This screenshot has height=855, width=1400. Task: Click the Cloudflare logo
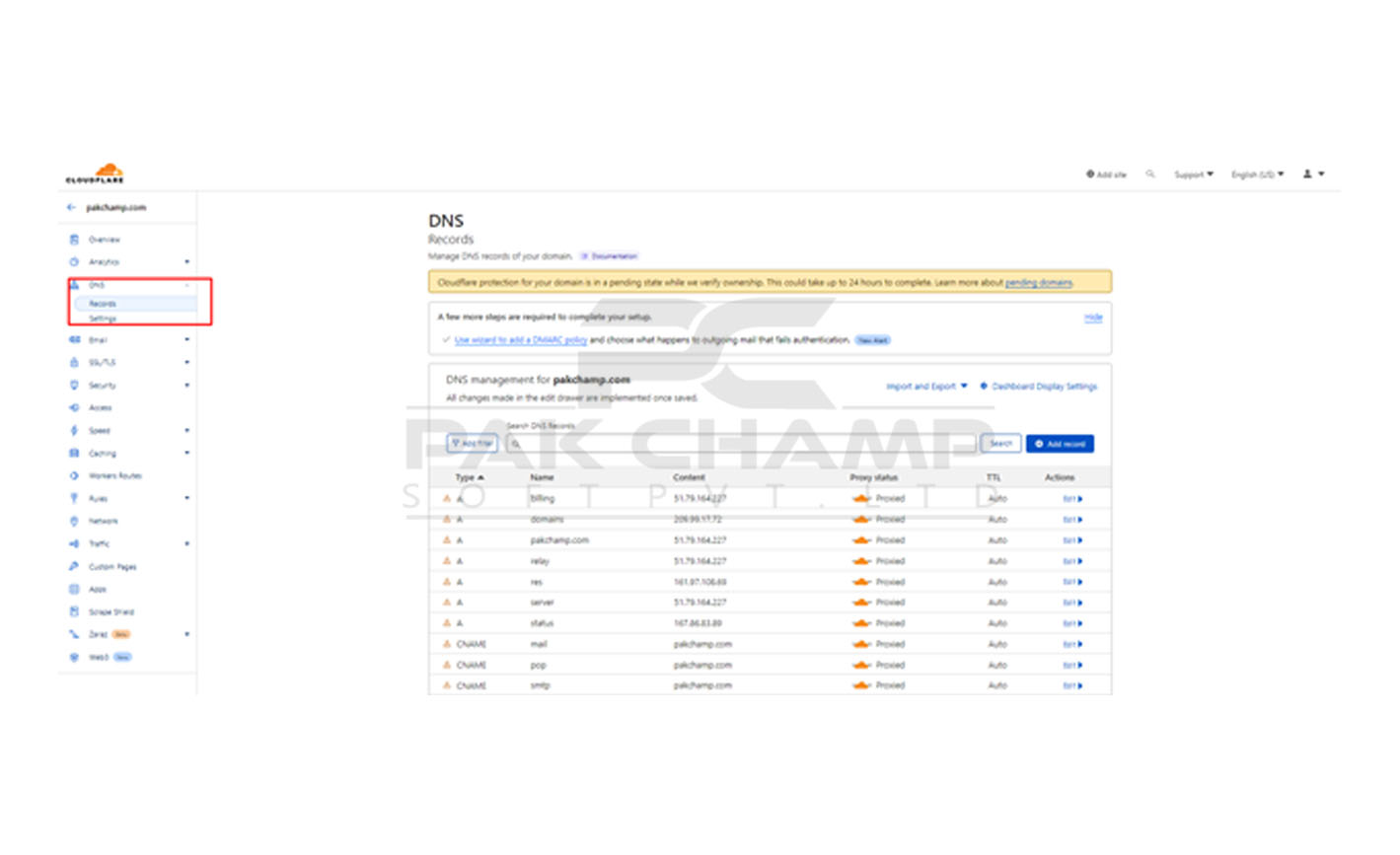coord(96,175)
